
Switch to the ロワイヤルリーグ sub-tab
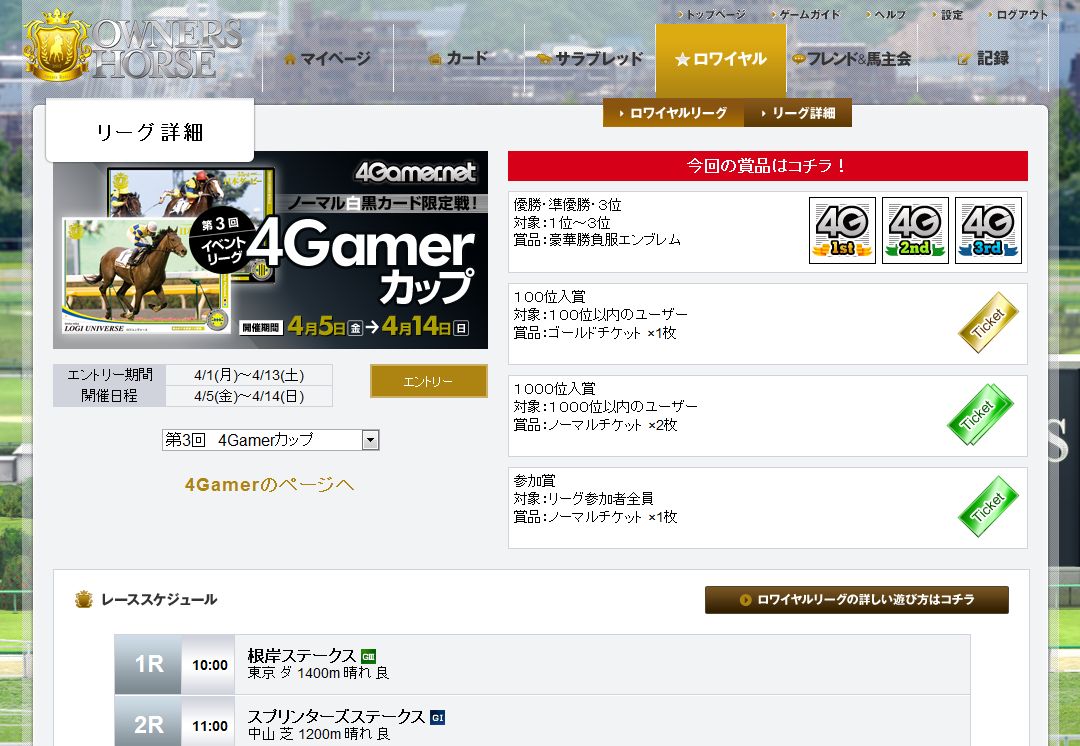click(673, 113)
